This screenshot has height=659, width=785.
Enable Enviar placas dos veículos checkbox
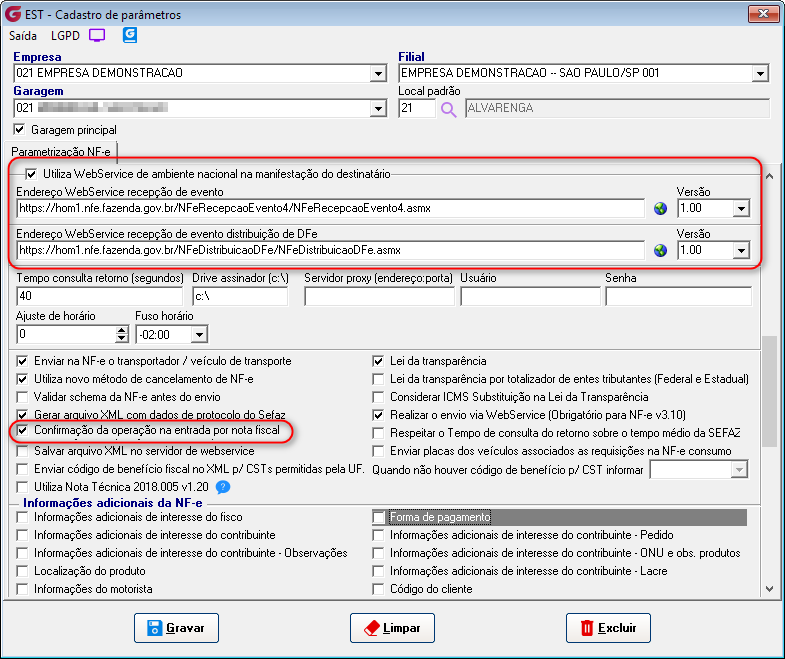pos(378,451)
